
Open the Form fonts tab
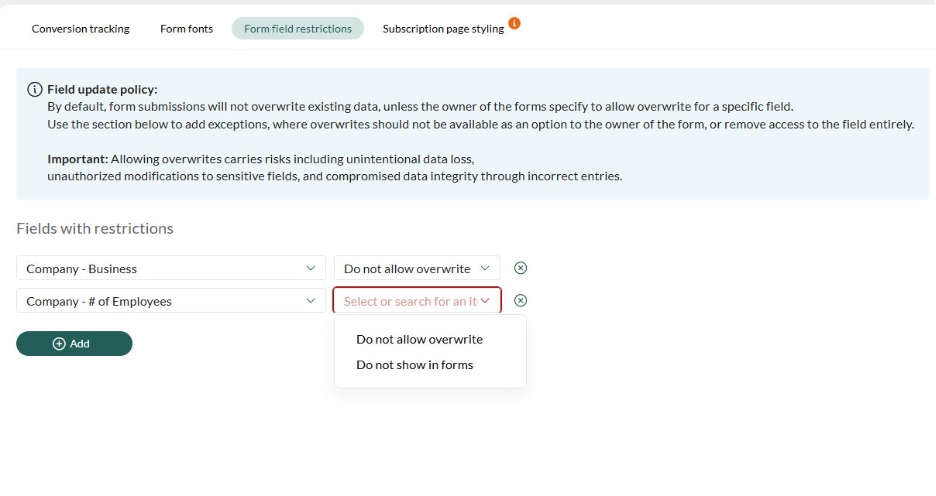click(186, 29)
